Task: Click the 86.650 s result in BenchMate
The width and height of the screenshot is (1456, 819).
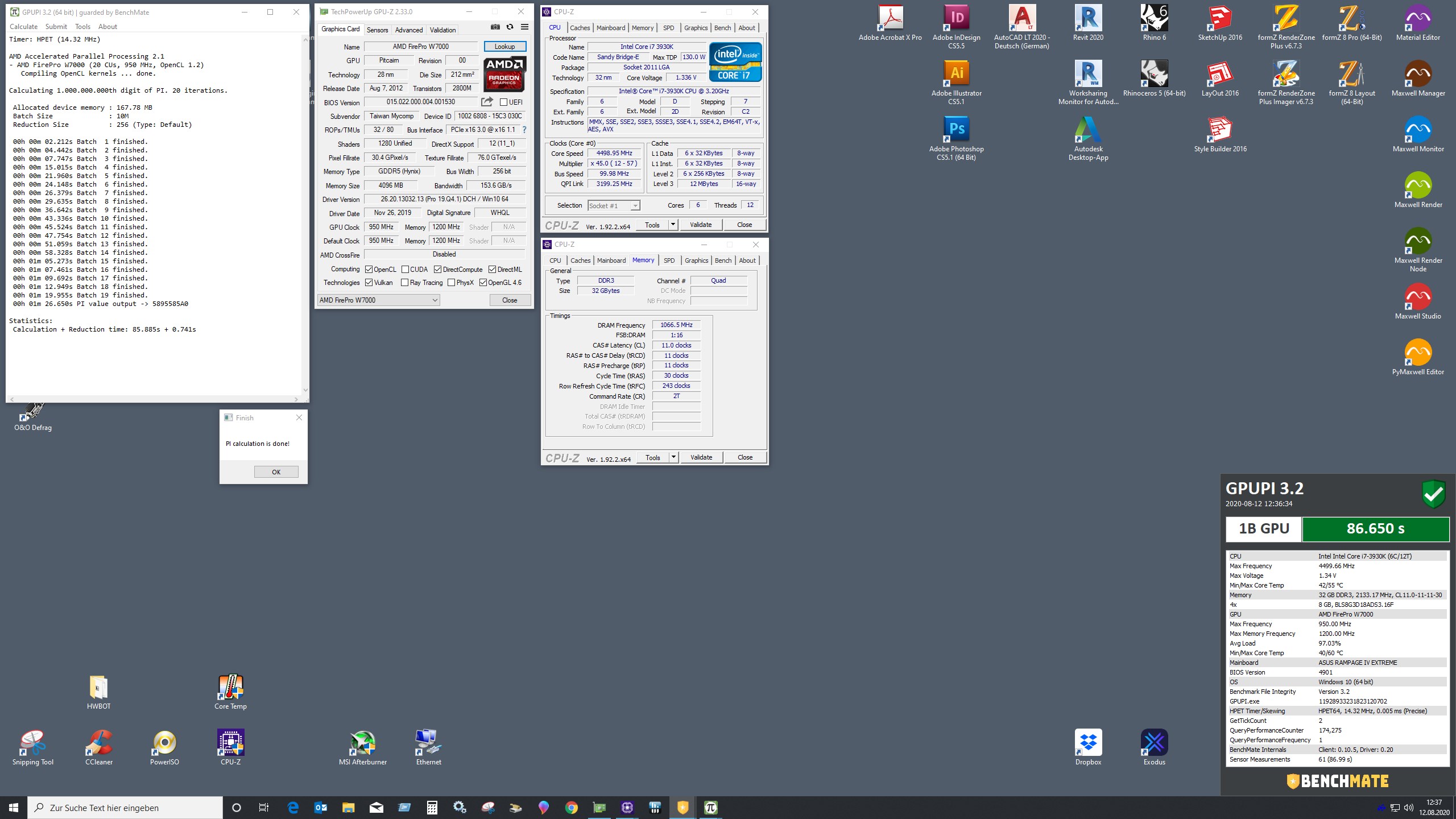Action: [1375, 528]
